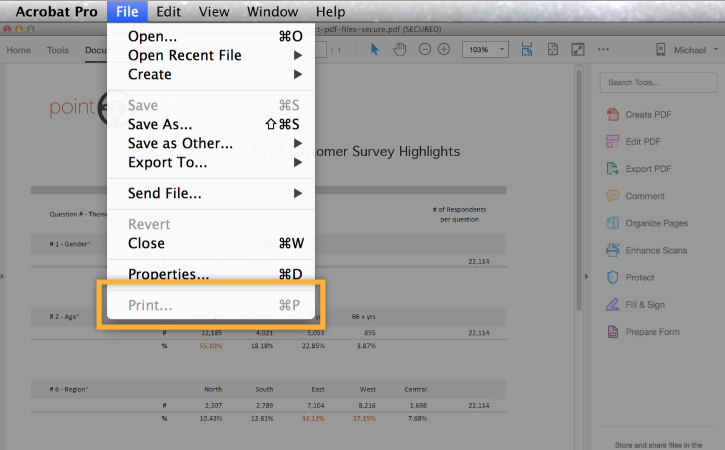Viewport: 725px width, 450px height.
Task: Click in the Search Tools field
Action: [658, 83]
